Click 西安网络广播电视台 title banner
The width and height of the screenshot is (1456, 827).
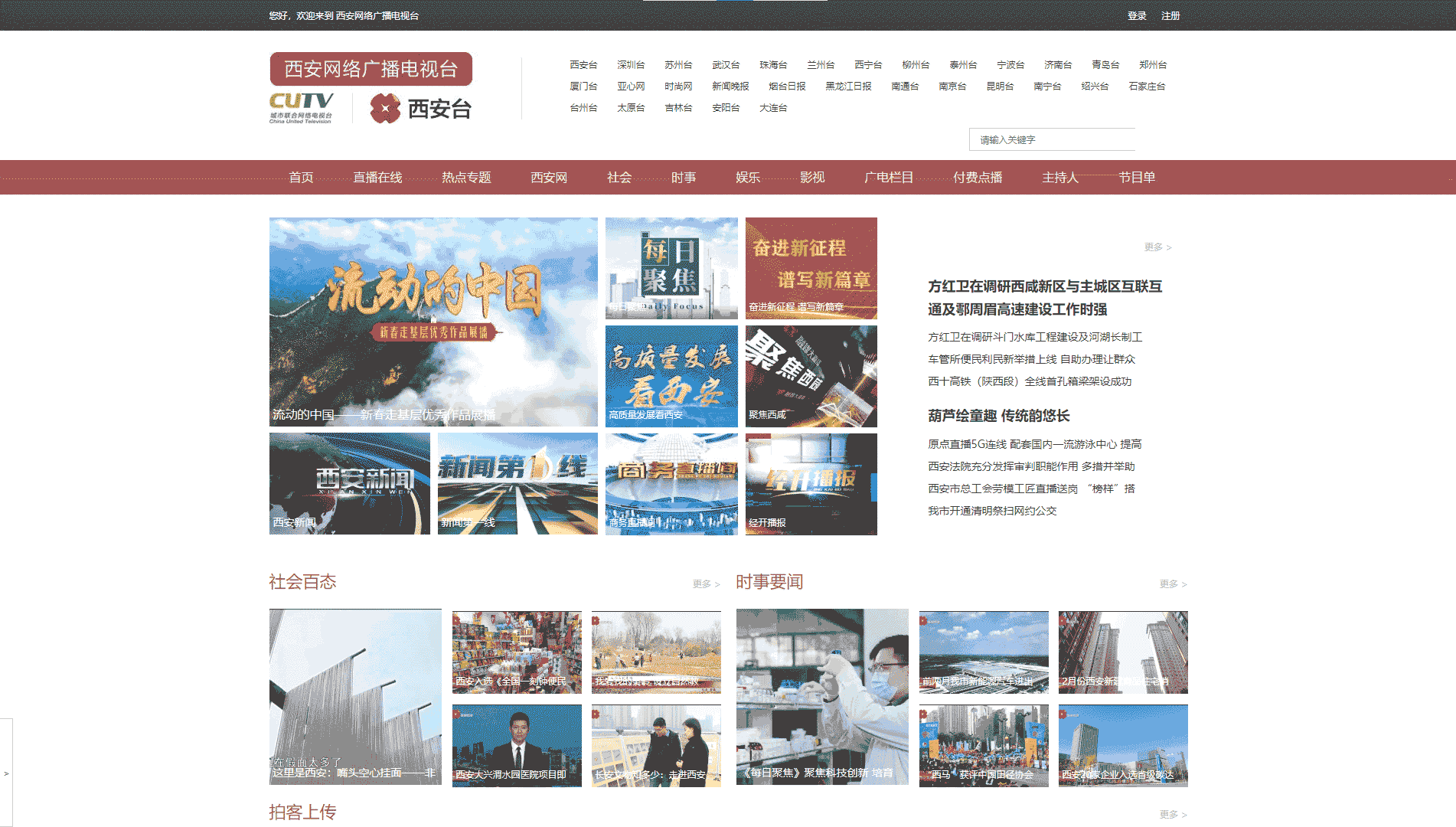(371, 69)
